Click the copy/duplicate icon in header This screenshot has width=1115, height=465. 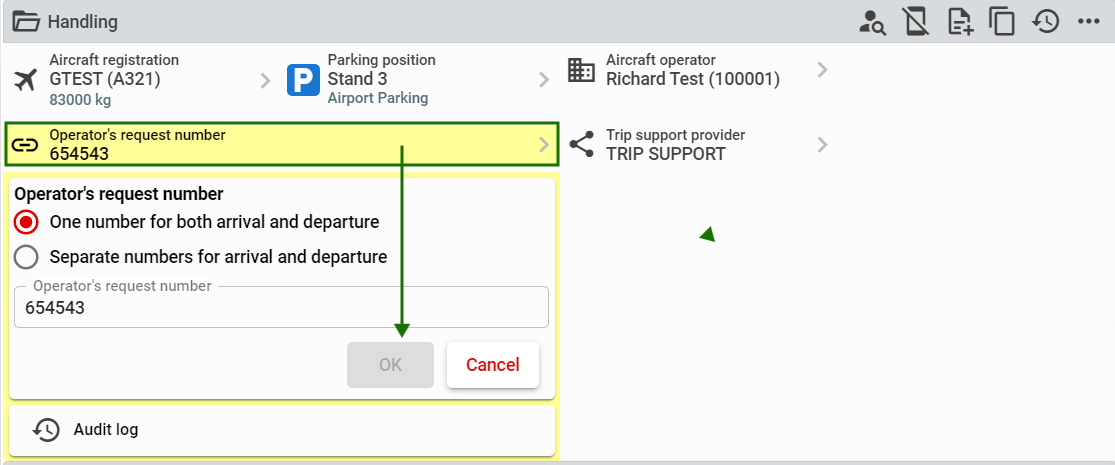(1003, 21)
